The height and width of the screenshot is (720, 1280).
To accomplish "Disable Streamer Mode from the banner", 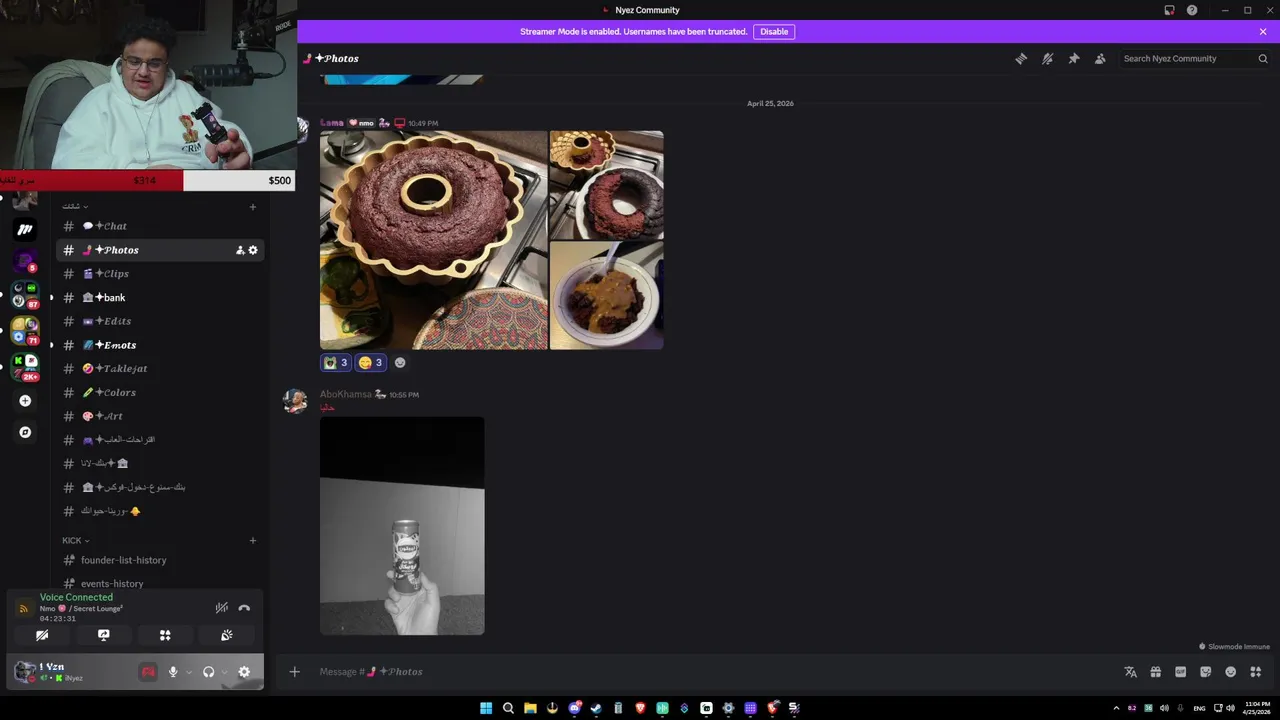I will [774, 32].
